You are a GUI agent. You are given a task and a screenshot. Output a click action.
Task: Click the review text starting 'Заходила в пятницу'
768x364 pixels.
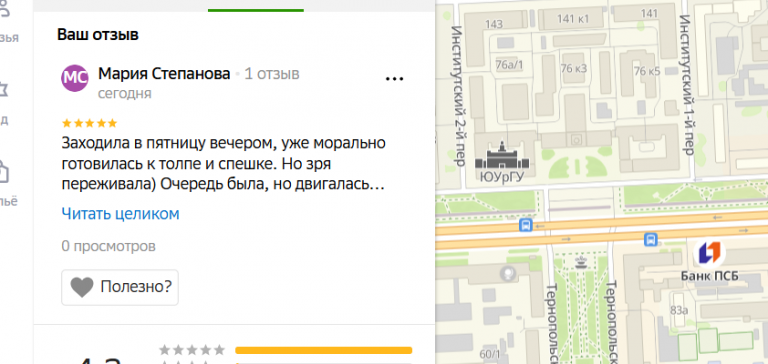click(224, 165)
